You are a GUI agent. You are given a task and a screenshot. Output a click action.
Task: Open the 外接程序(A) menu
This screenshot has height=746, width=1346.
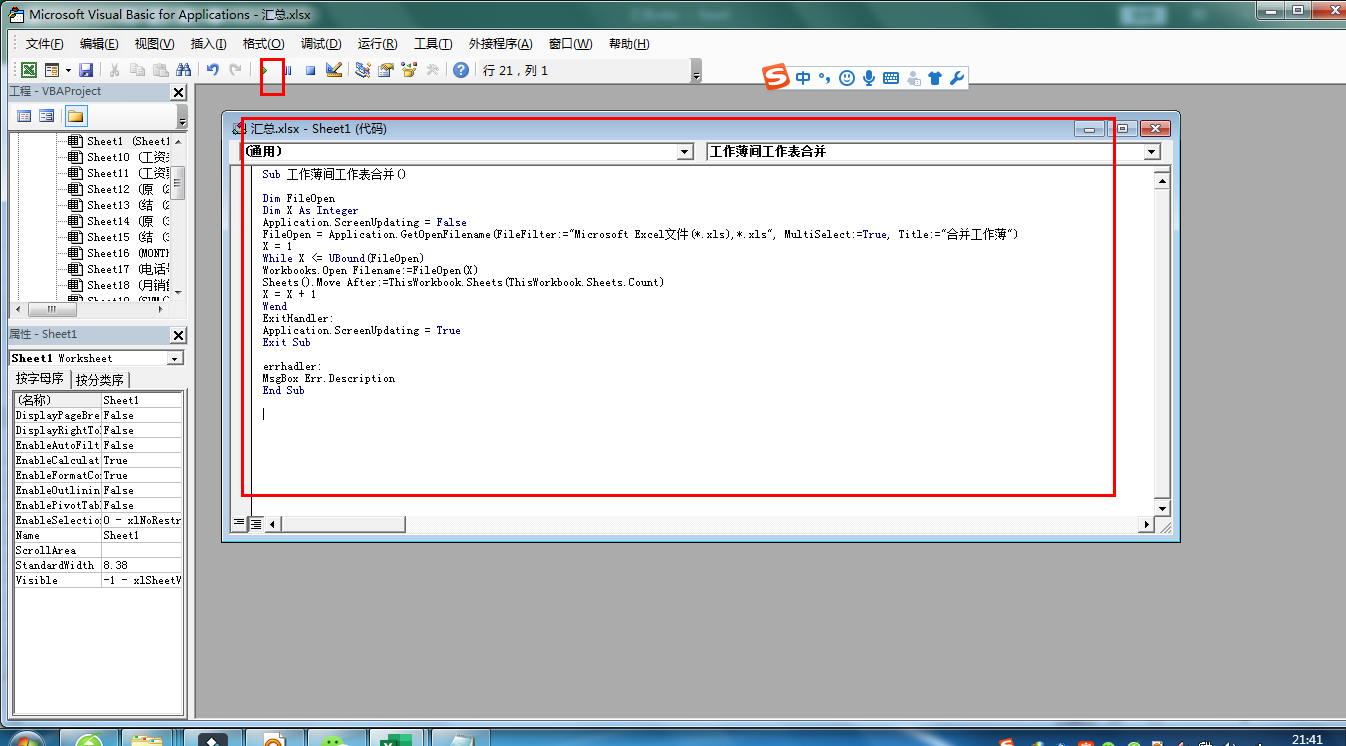pyautogui.click(x=500, y=44)
